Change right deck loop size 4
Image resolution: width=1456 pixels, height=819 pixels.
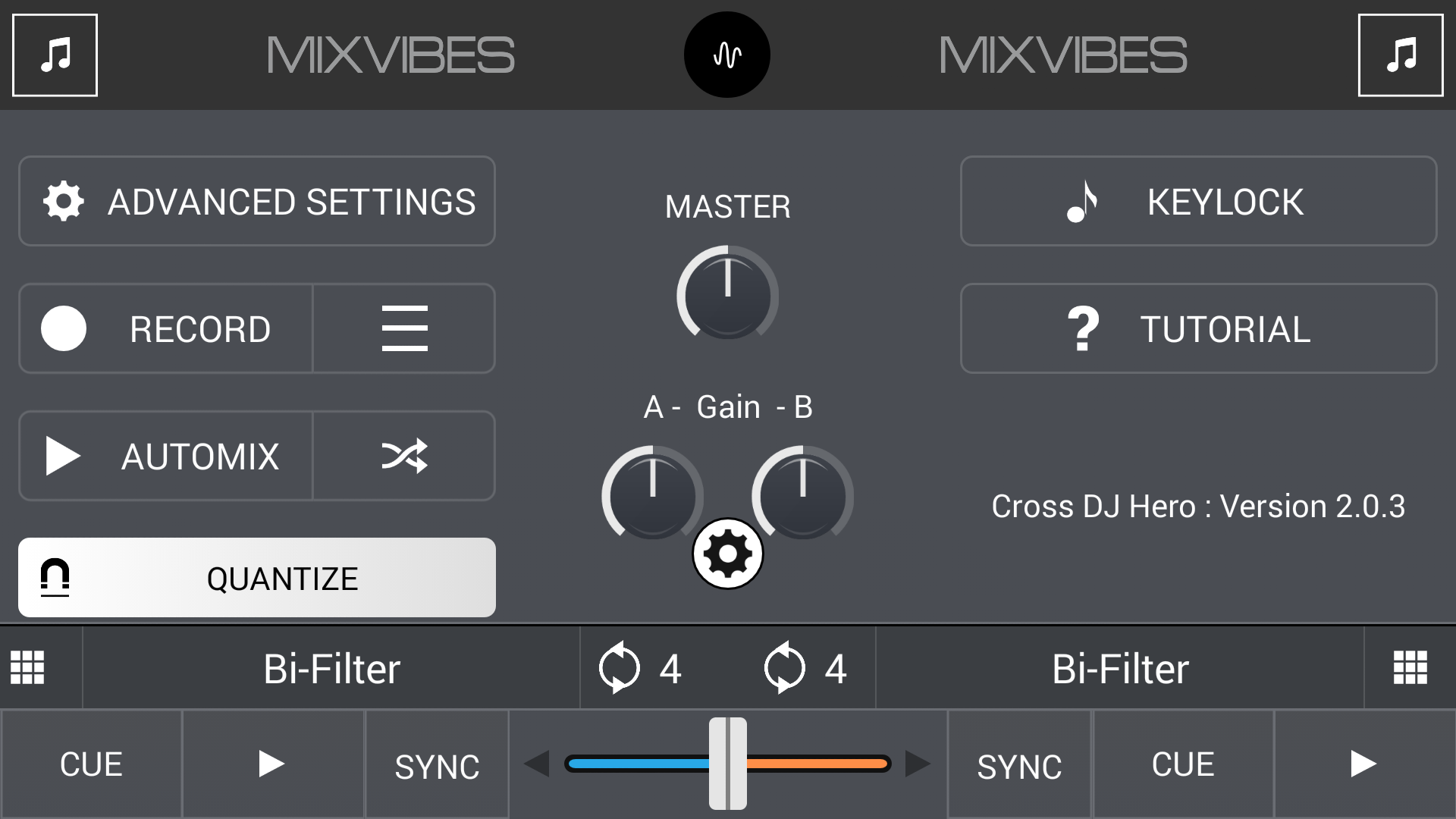(836, 669)
